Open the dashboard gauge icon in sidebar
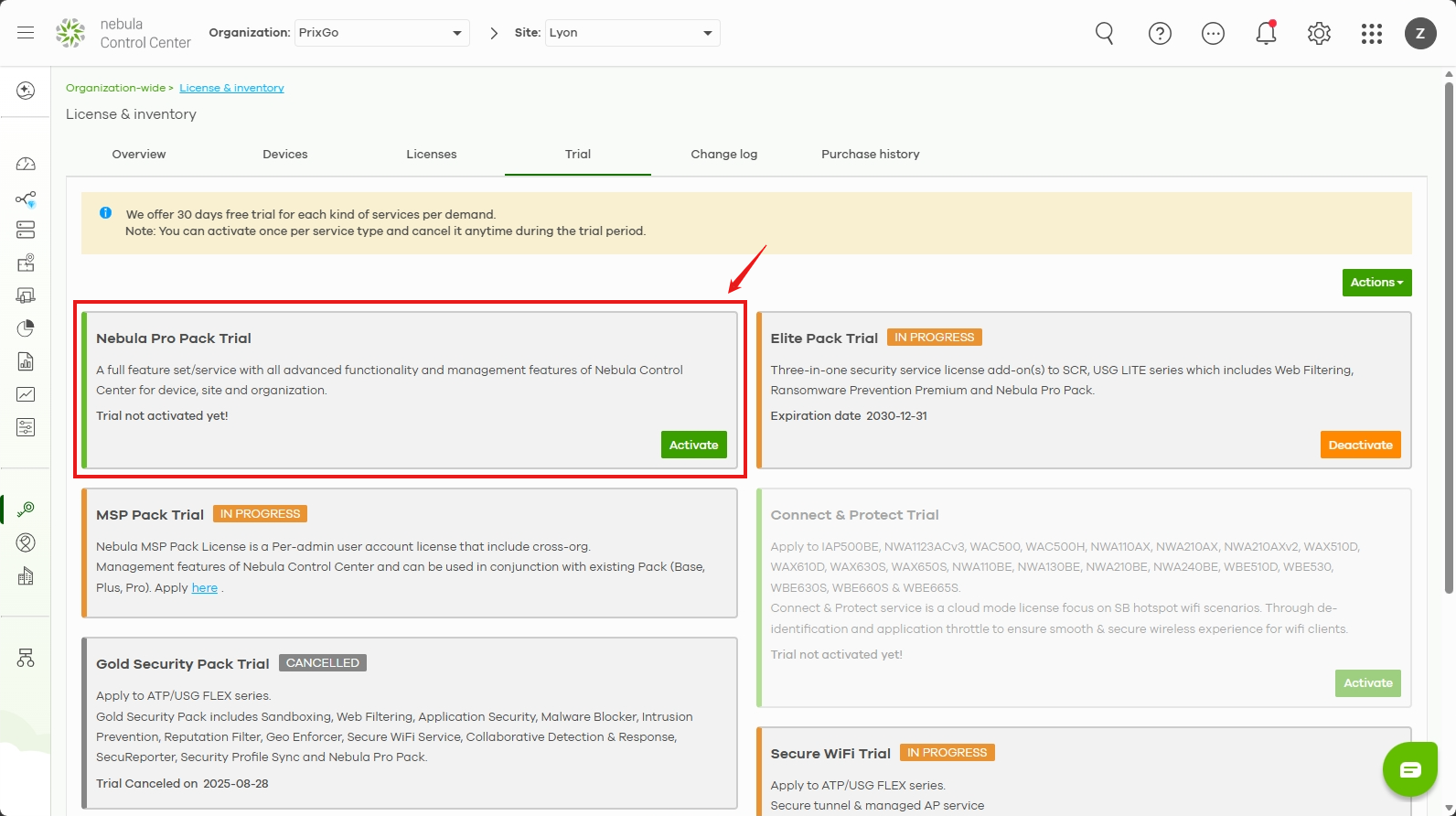The width and height of the screenshot is (1456, 816). (x=26, y=164)
